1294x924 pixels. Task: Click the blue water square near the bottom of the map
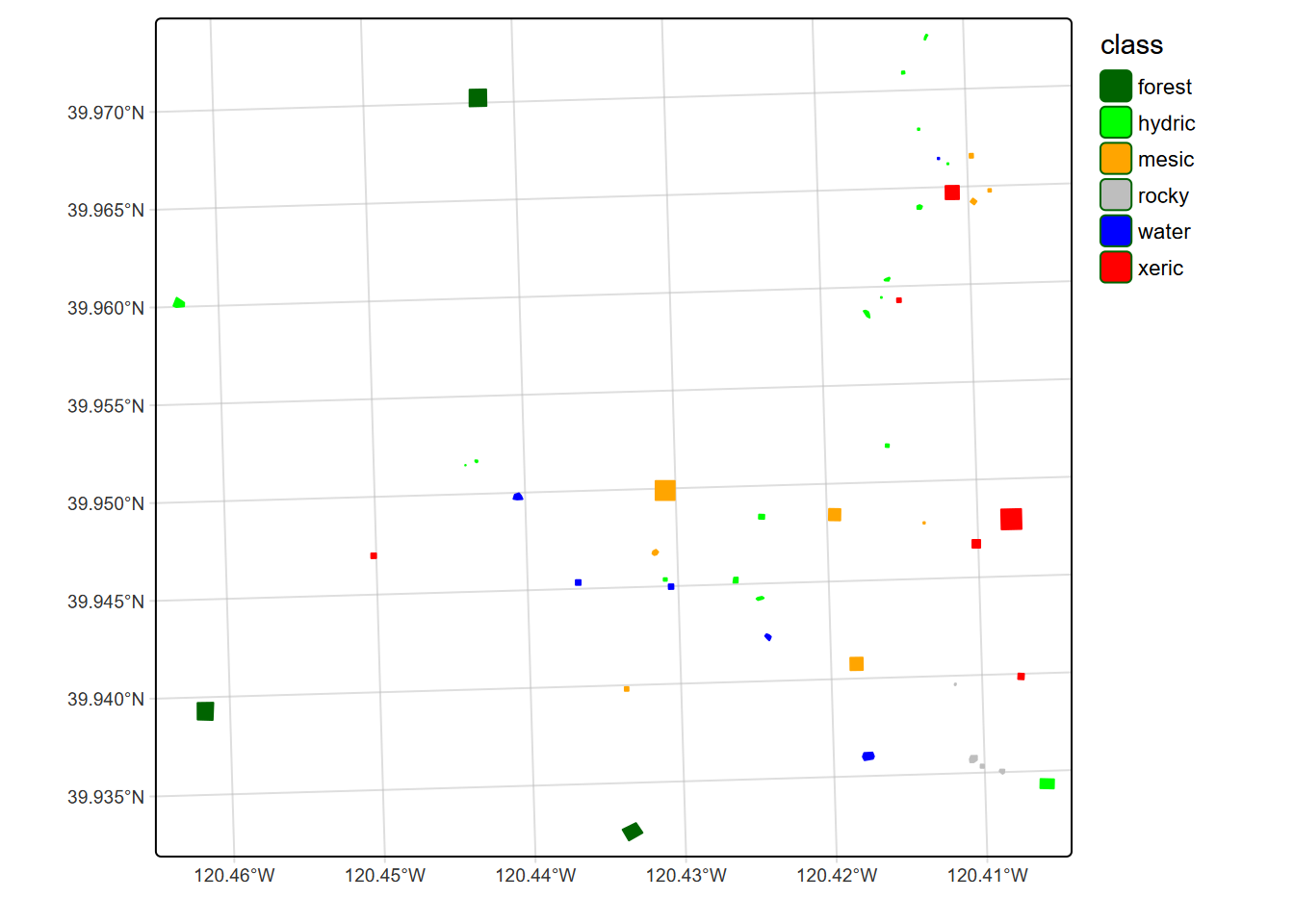click(x=869, y=757)
